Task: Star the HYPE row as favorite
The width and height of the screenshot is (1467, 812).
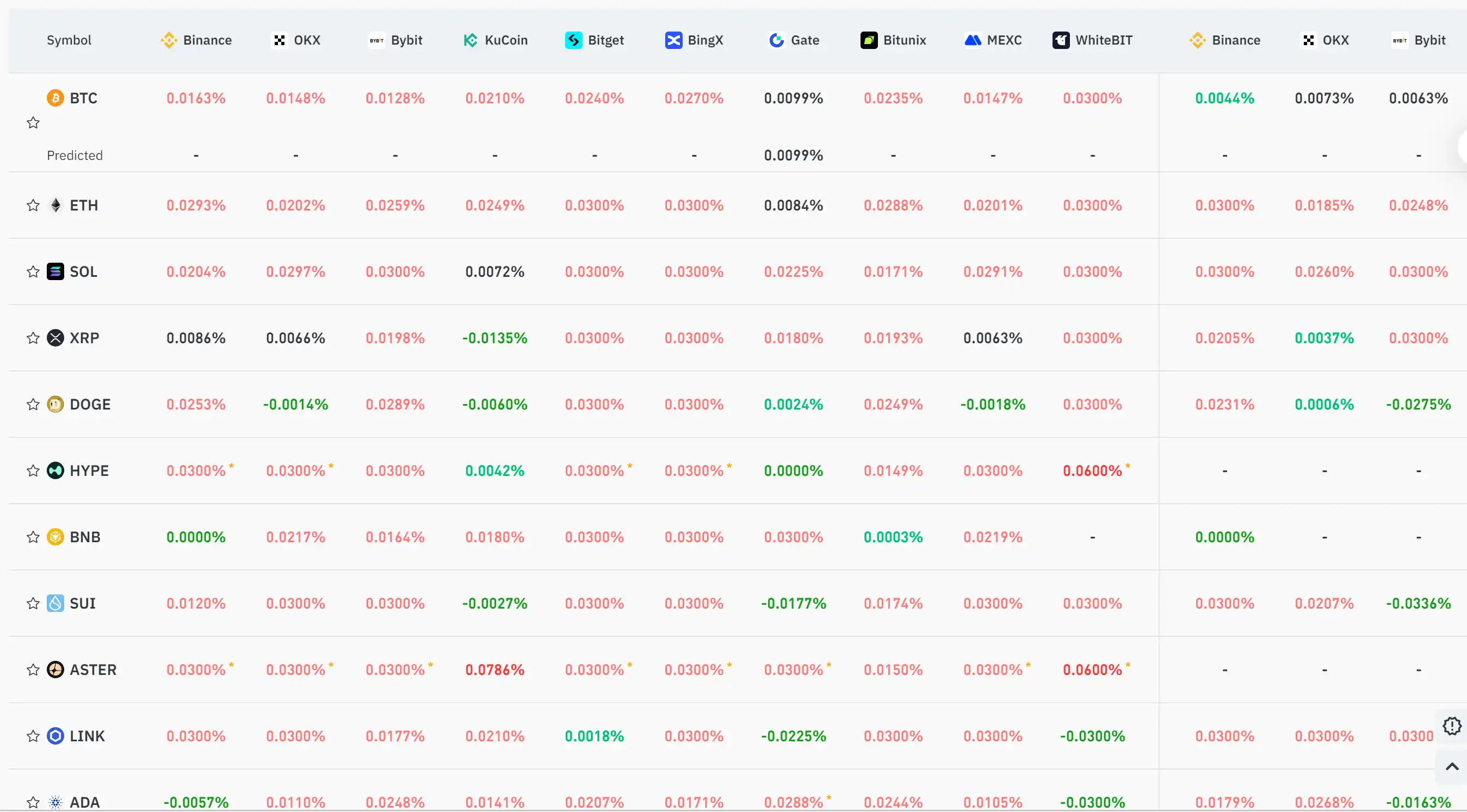Action: (33, 471)
